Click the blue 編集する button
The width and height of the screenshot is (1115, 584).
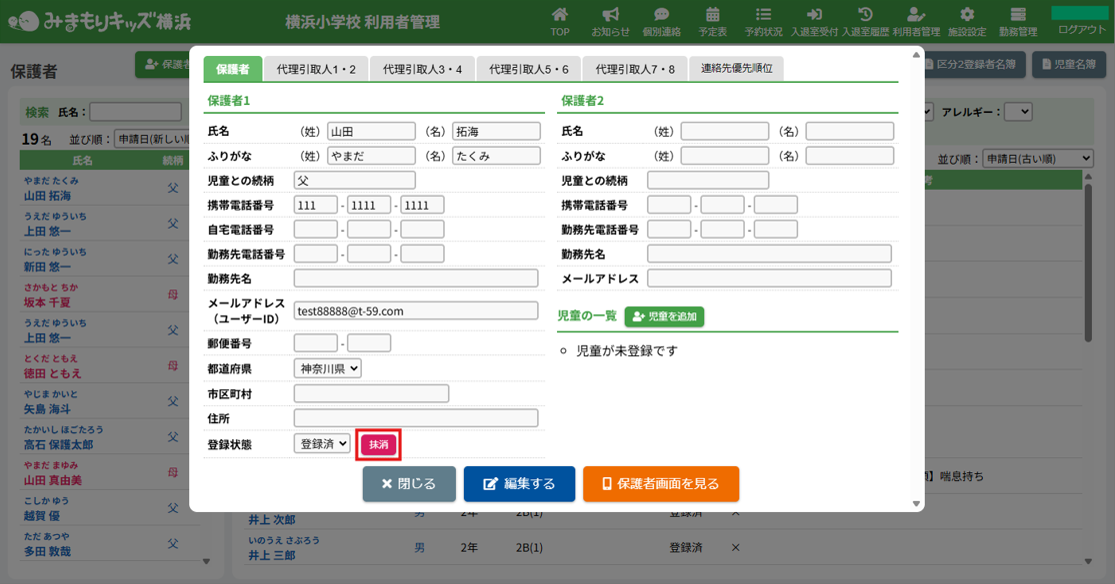tap(519, 484)
